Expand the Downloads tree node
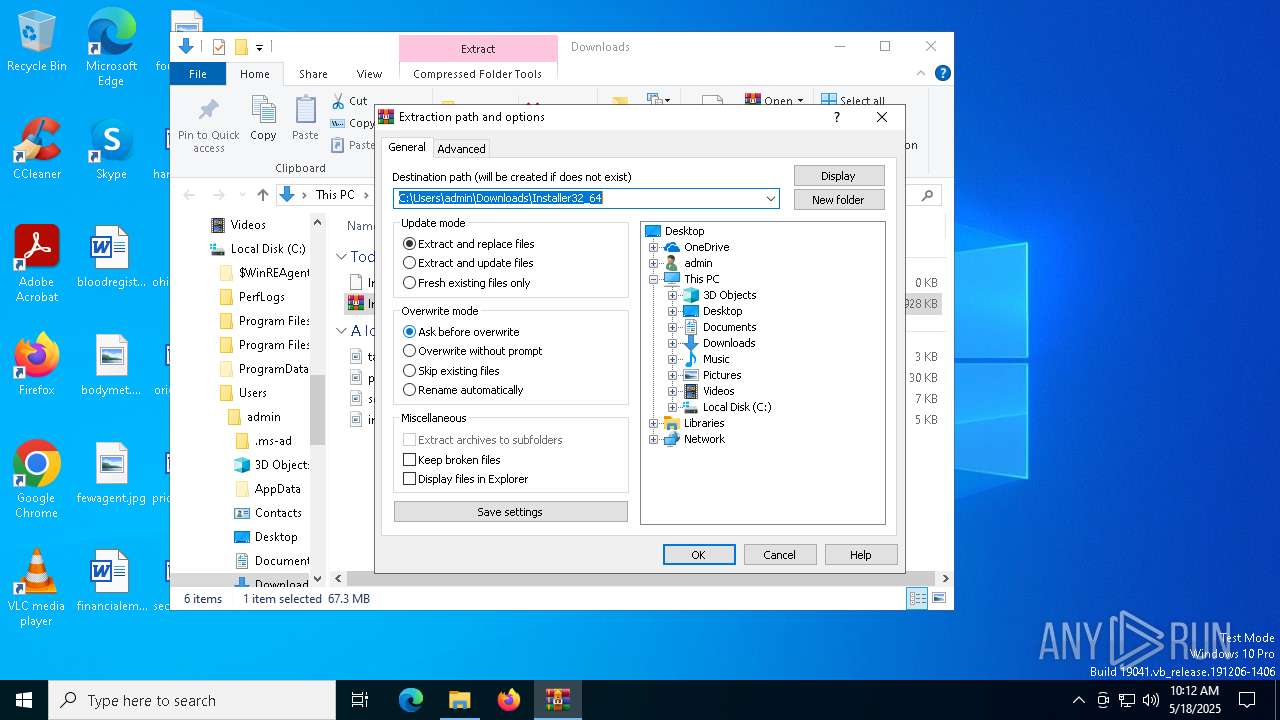Image resolution: width=1280 pixels, height=720 pixels. pyautogui.click(x=673, y=343)
